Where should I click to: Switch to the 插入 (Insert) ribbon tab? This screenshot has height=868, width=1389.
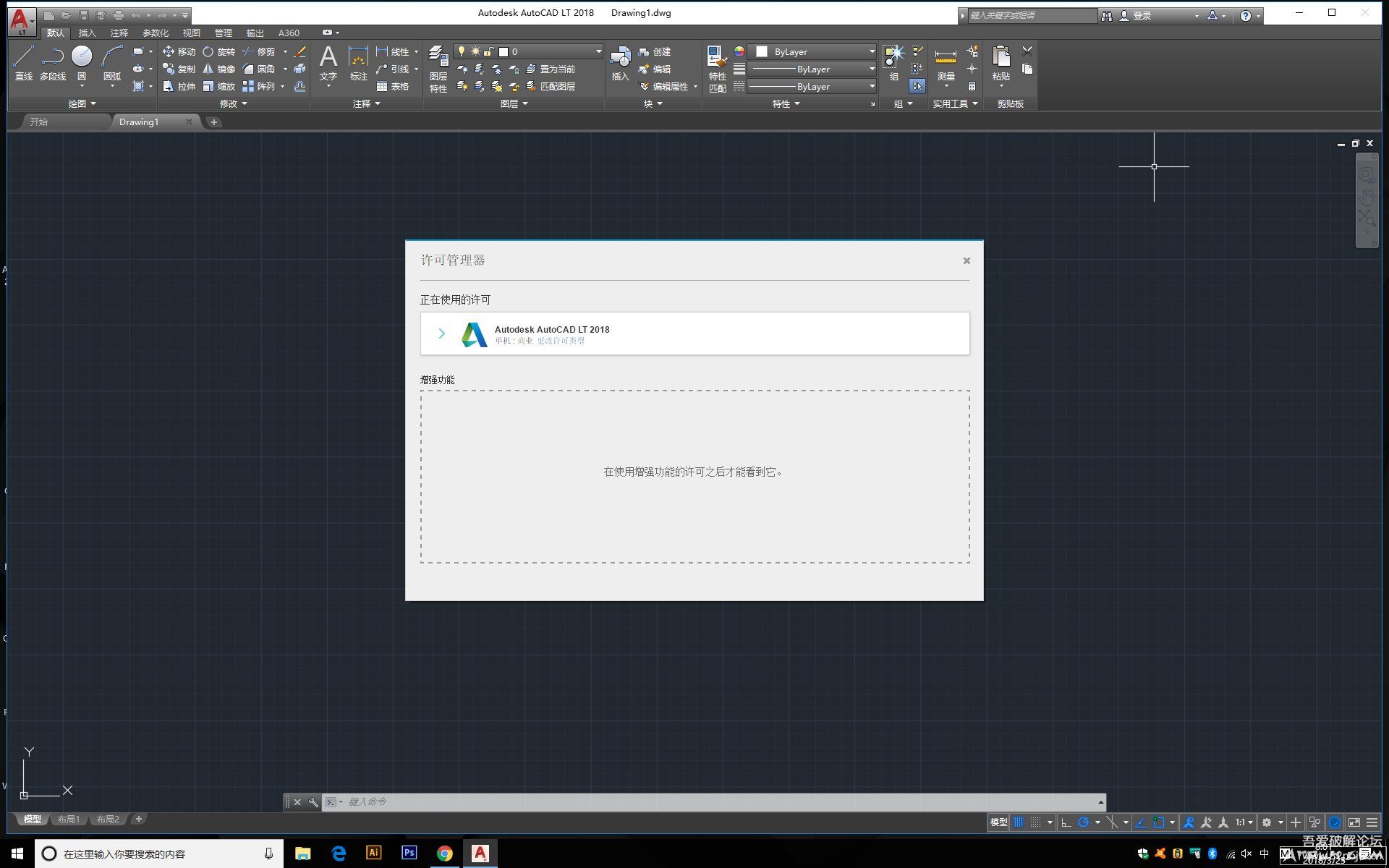click(x=87, y=33)
